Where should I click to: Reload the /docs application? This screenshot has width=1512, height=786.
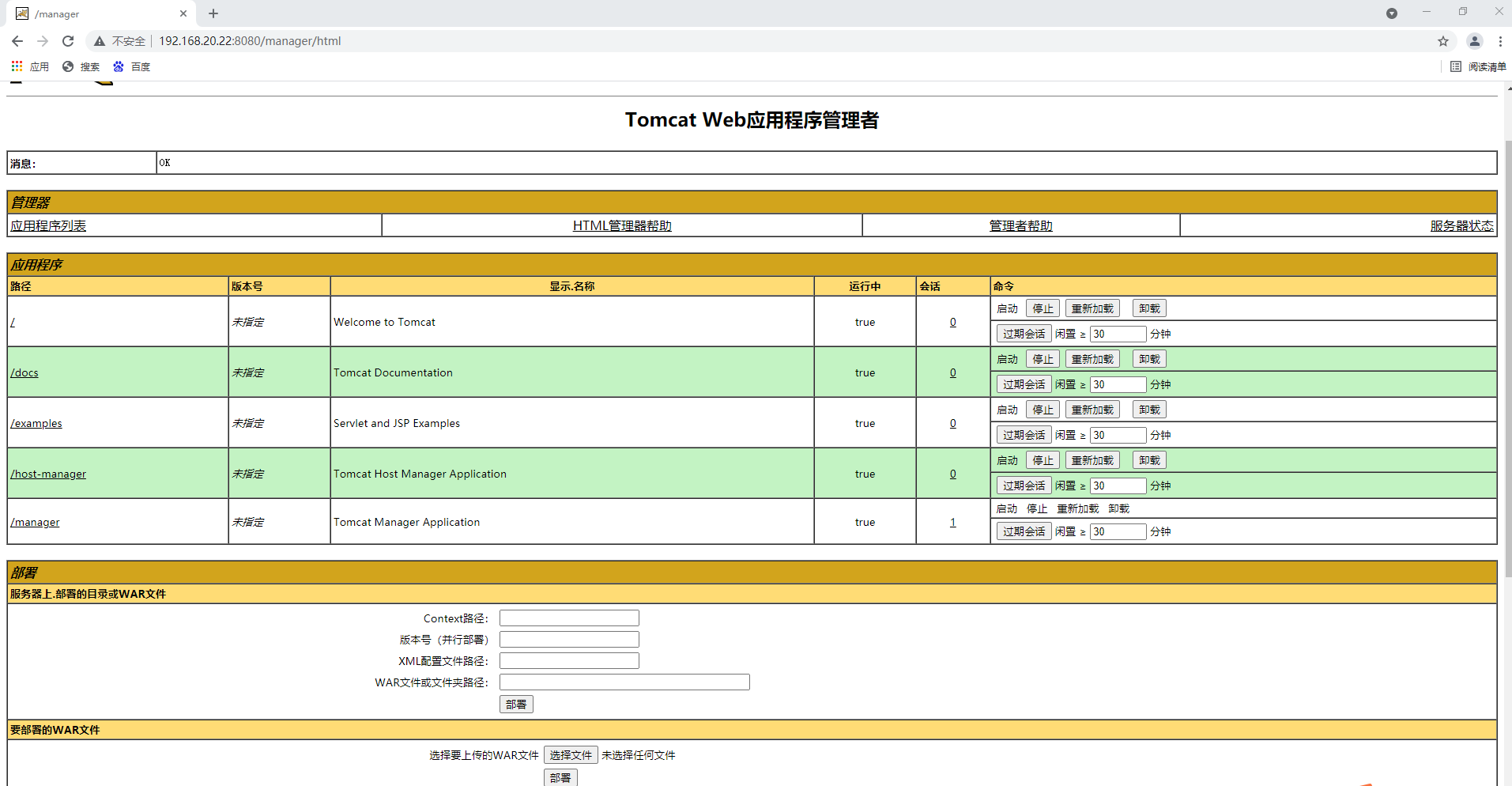1092,359
